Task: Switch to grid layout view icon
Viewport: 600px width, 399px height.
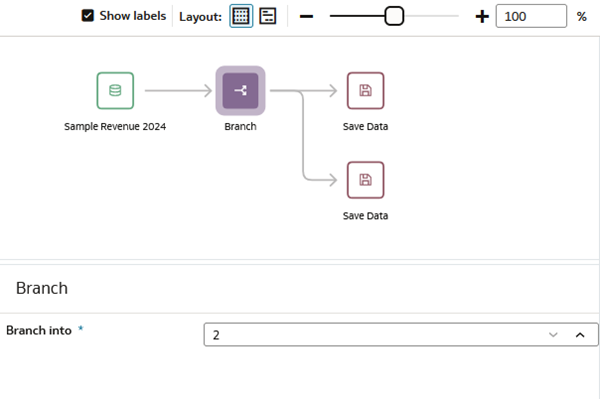Action: click(241, 16)
